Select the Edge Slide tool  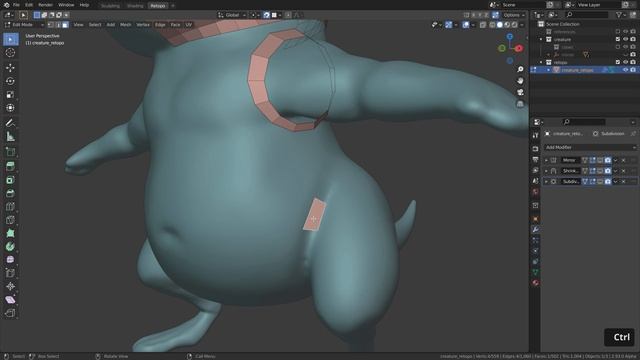[x=10, y=273]
